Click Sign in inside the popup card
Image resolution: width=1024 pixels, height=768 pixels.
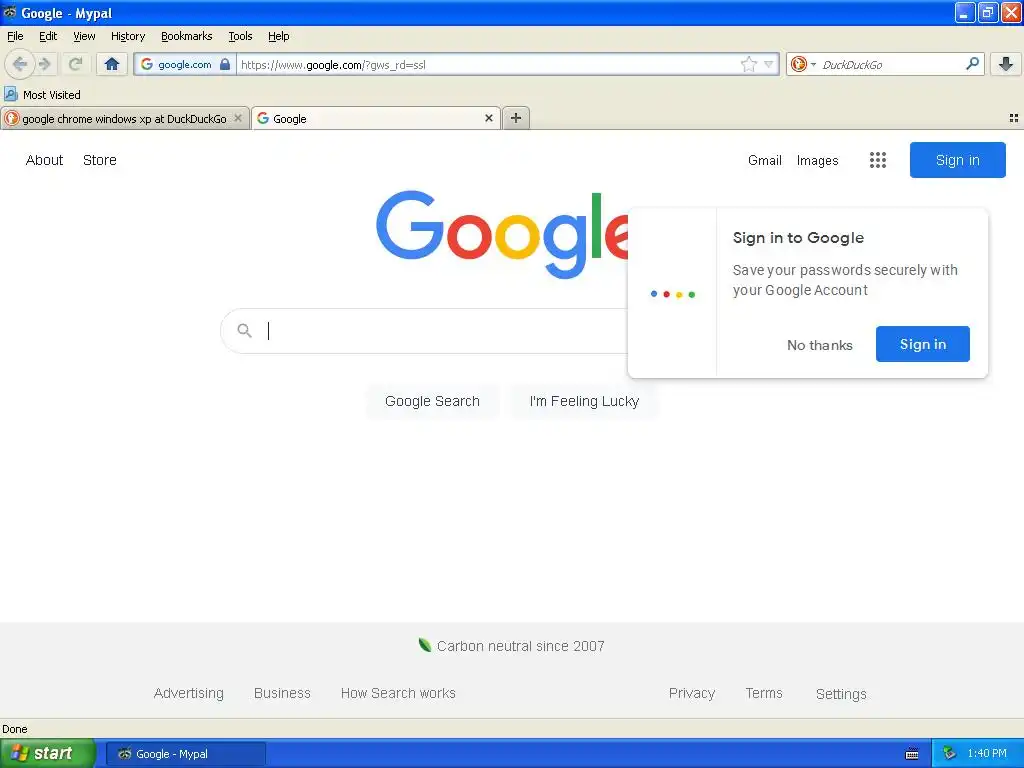click(923, 344)
